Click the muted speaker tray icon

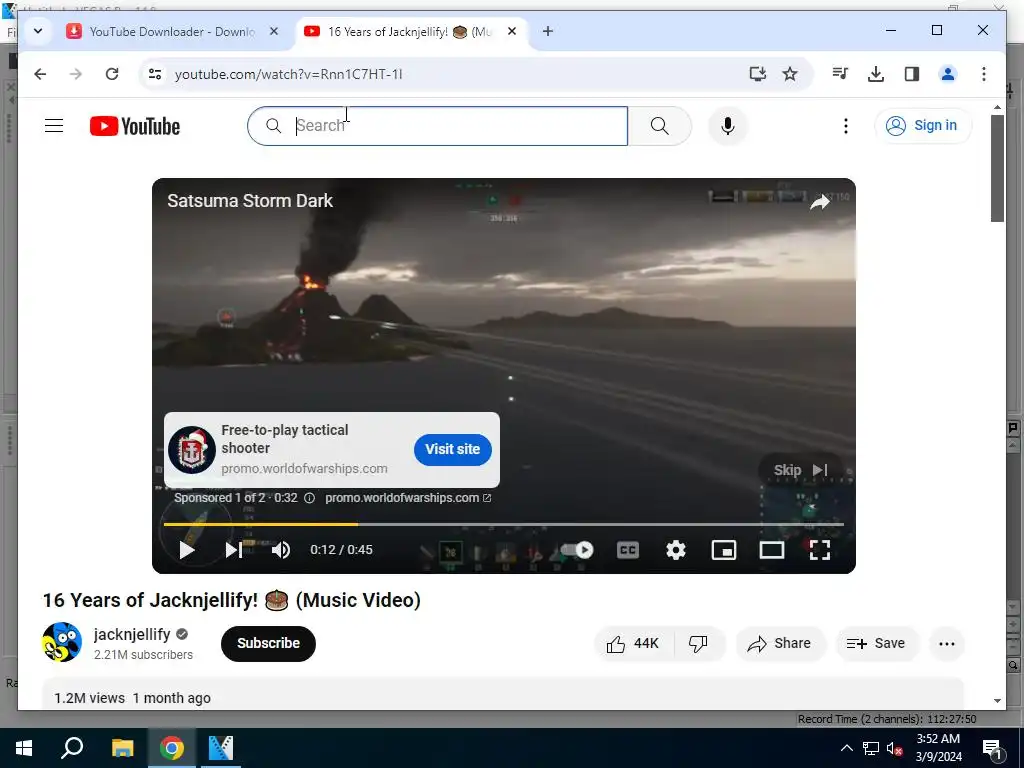click(895, 748)
